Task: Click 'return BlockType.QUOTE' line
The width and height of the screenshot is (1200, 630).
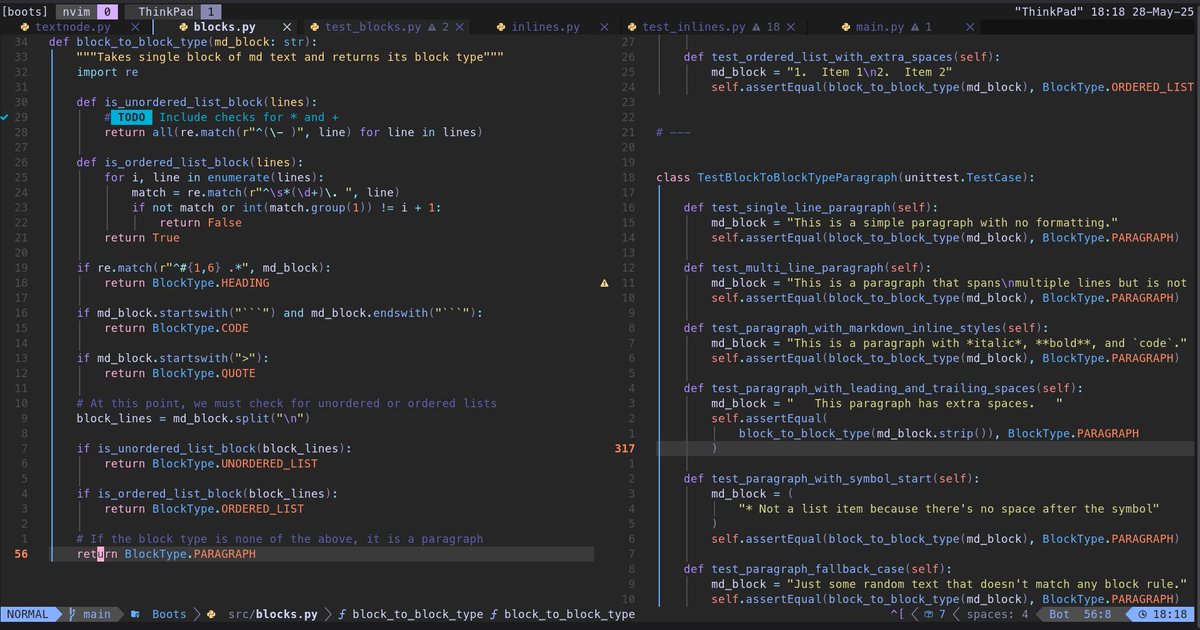Action: [x=180, y=373]
